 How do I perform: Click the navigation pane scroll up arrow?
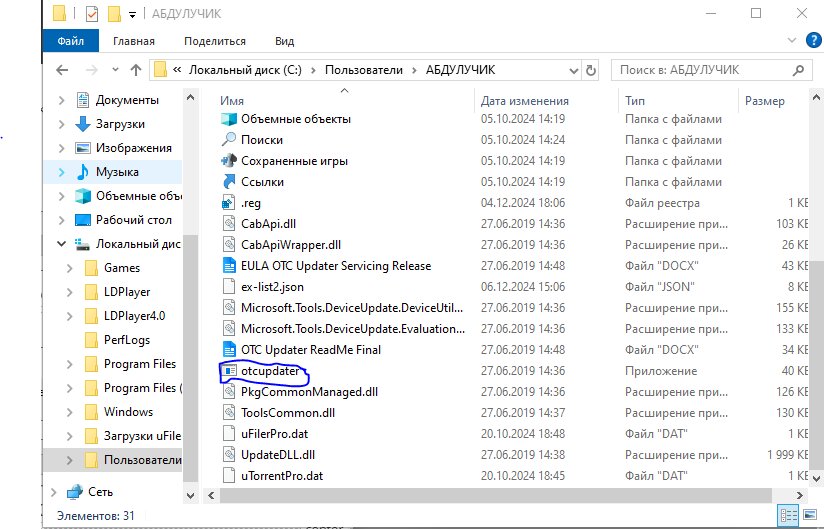click(x=191, y=98)
